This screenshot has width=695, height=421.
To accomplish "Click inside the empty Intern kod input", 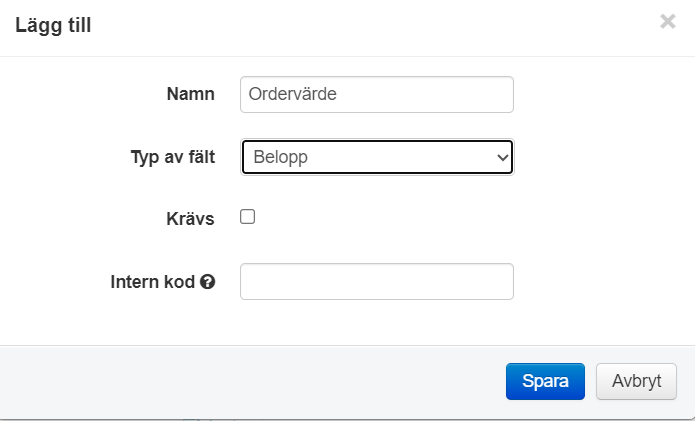I will coord(377,281).
